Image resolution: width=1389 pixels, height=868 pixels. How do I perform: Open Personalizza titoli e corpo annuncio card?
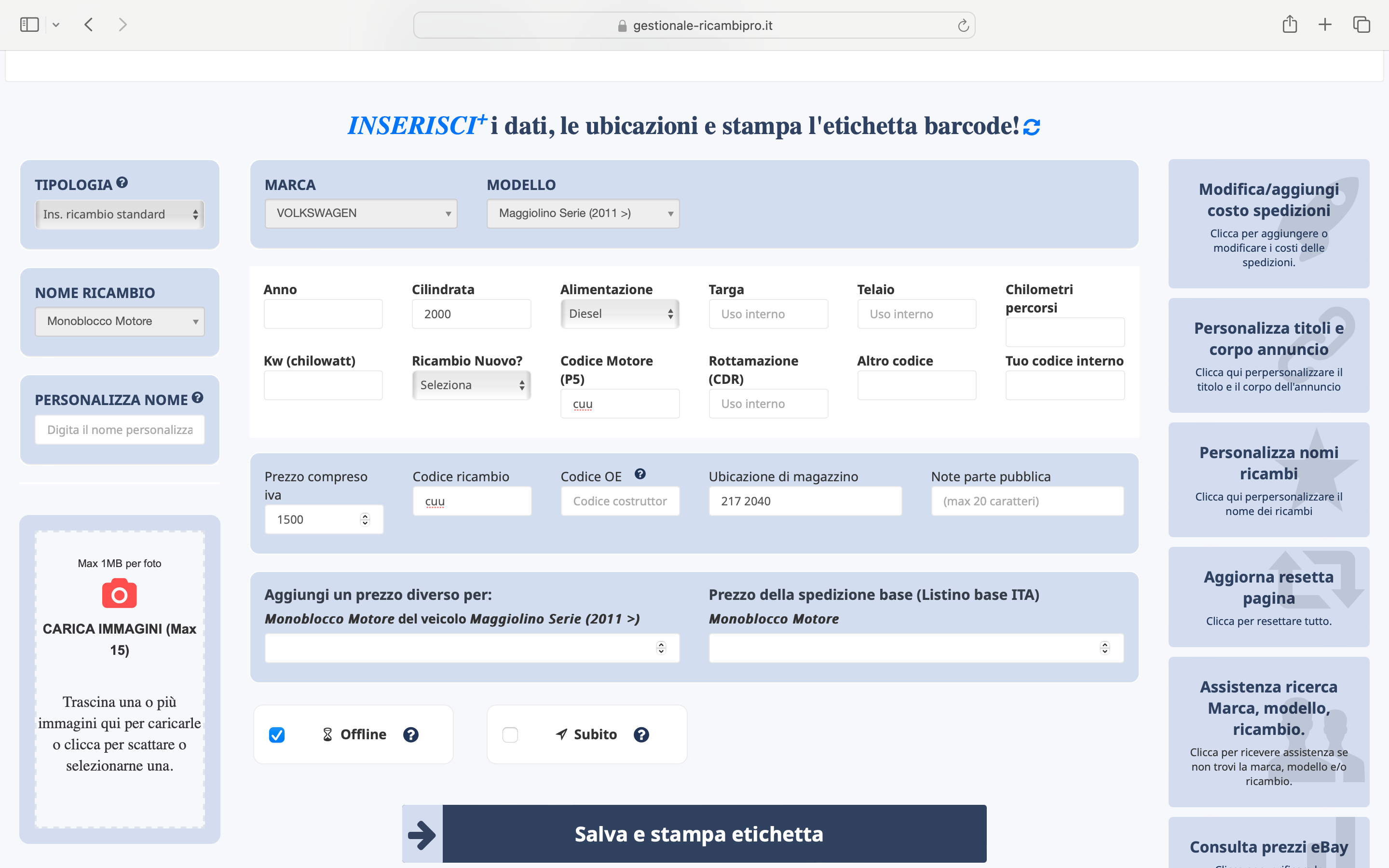point(1268,355)
